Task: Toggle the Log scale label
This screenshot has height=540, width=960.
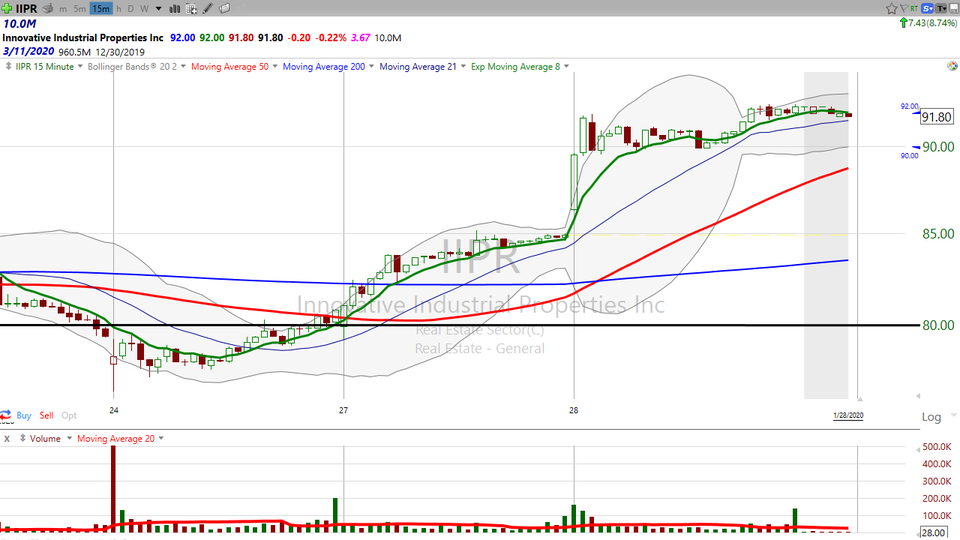Action: click(931, 417)
